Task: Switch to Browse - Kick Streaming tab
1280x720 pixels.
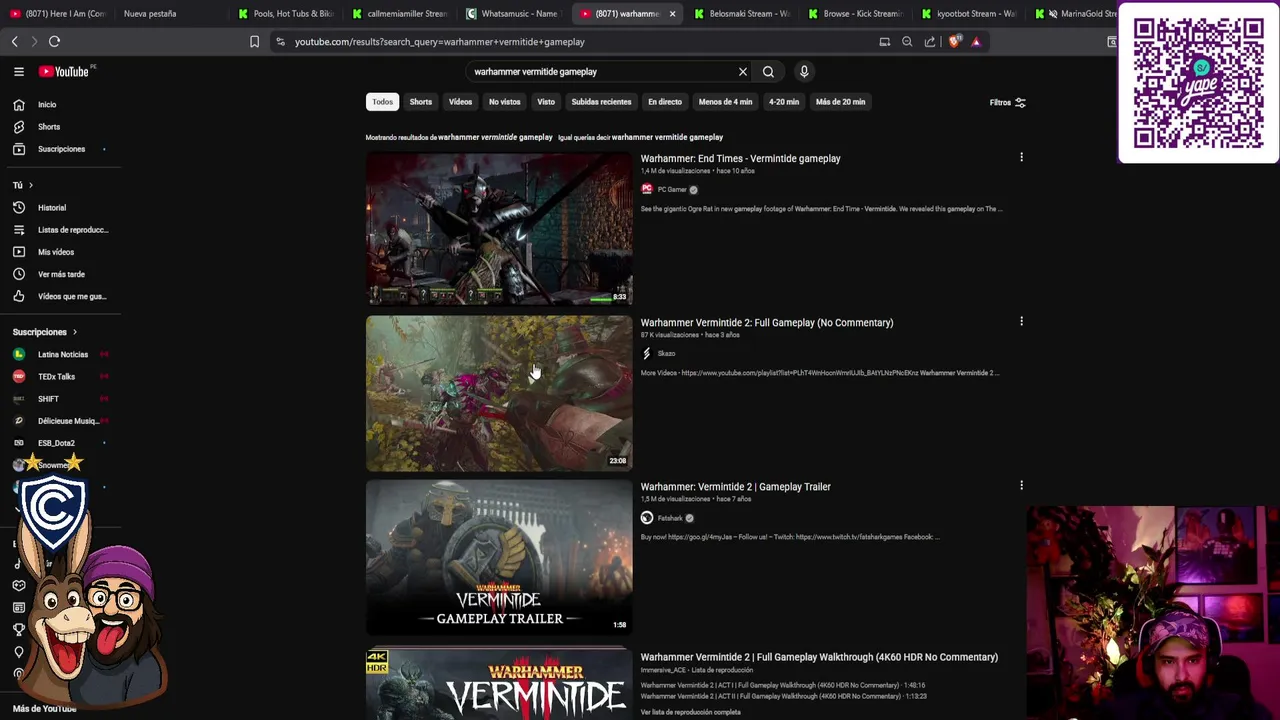Action: (x=856, y=14)
